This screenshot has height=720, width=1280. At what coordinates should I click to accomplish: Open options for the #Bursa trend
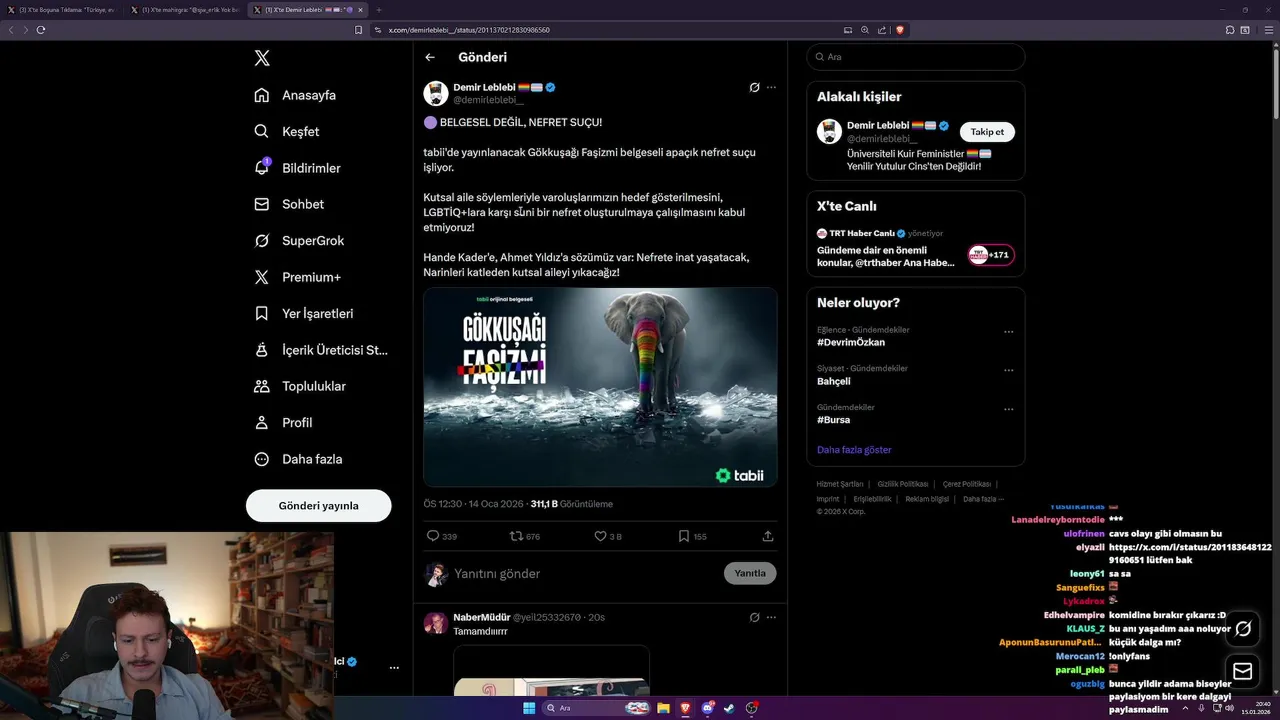click(x=1008, y=409)
